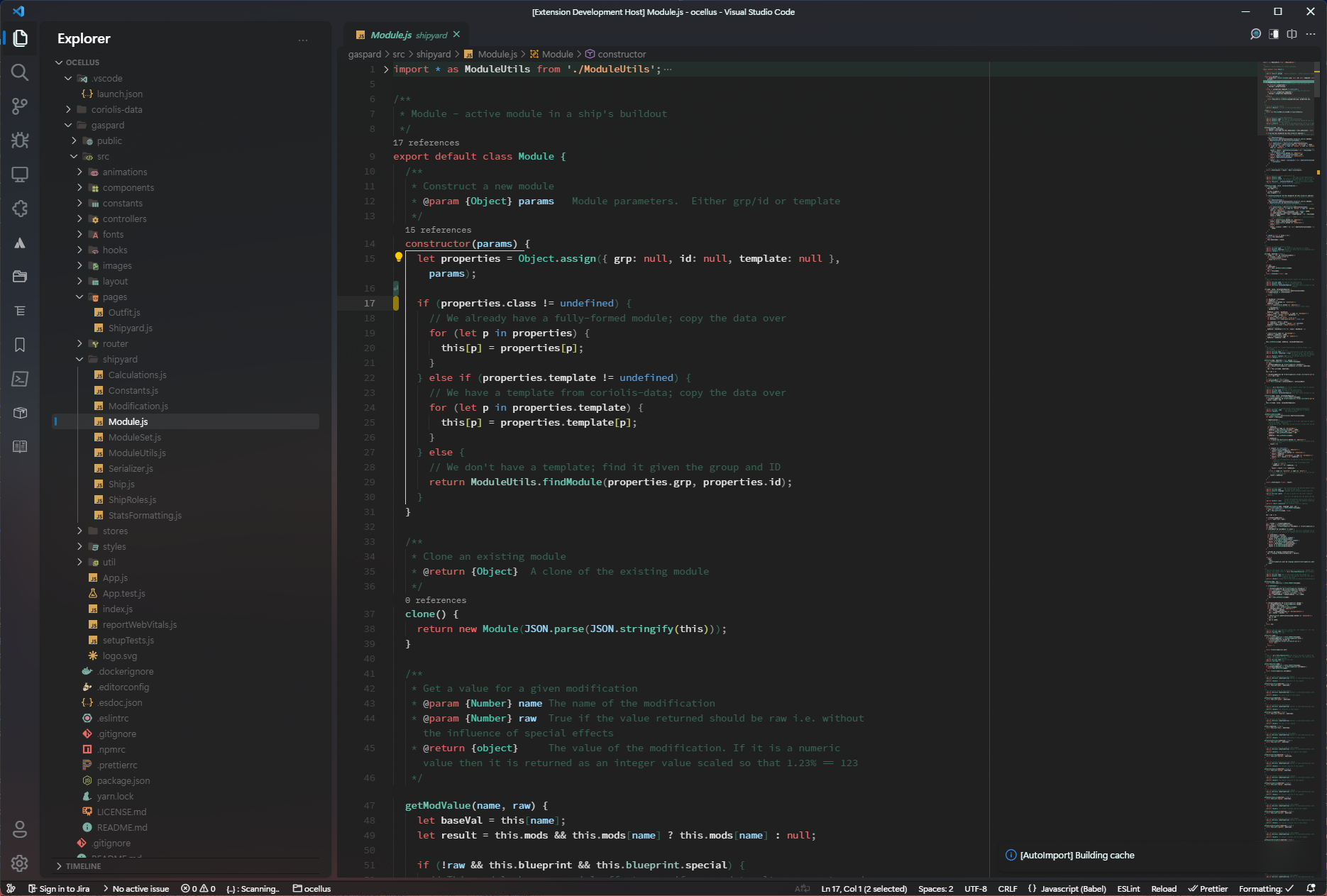Click the '17 references' code lens
The width and height of the screenshot is (1327, 896).
click(x=426, y=143)
